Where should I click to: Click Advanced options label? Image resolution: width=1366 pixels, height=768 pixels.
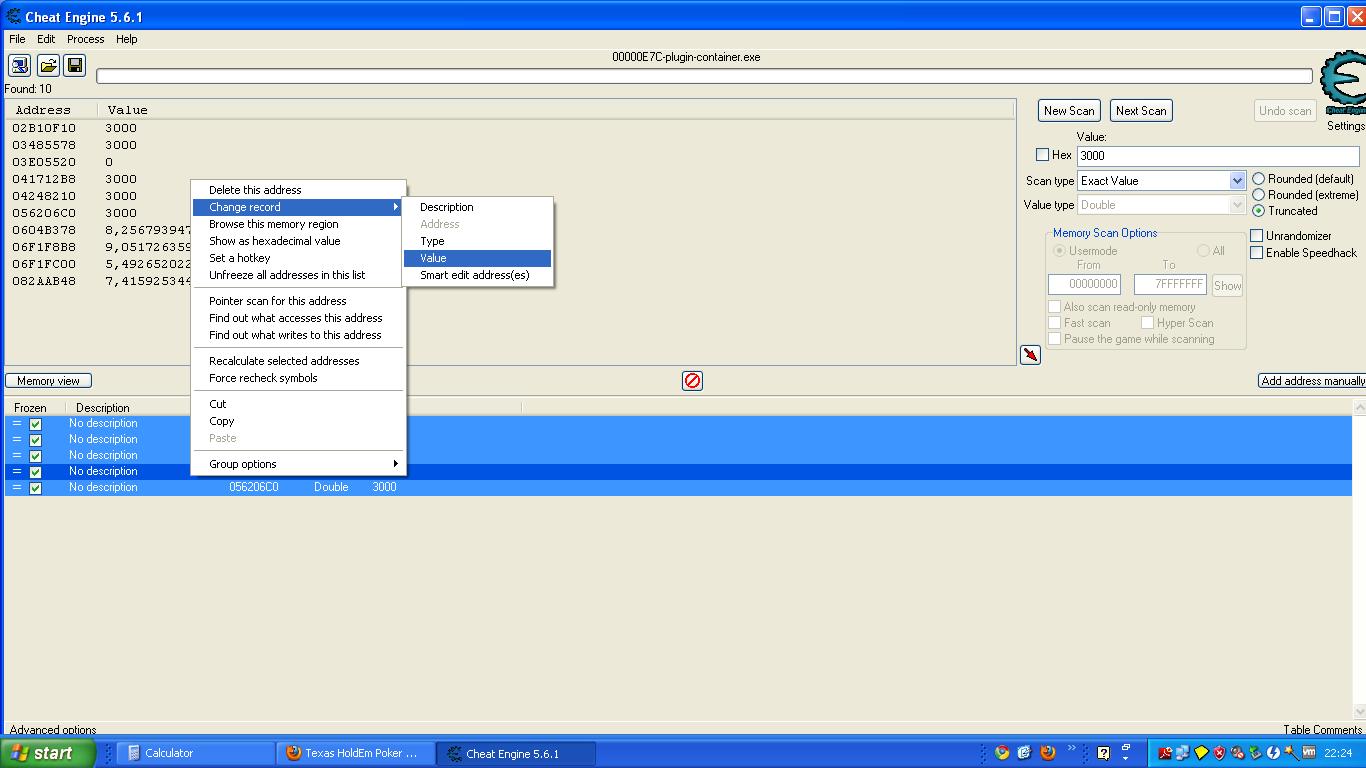(53, 730)
